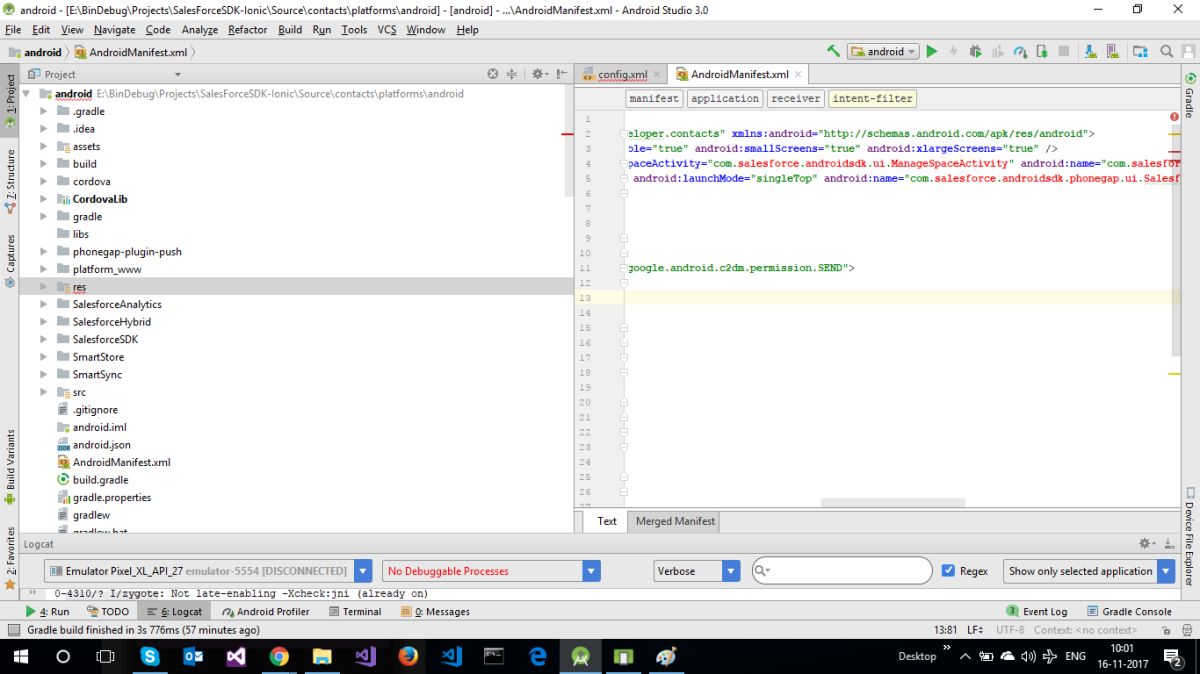The width and height of the screenshot is (1200, 674).
Task: Open the VCS menu
Action: (387, 30)
